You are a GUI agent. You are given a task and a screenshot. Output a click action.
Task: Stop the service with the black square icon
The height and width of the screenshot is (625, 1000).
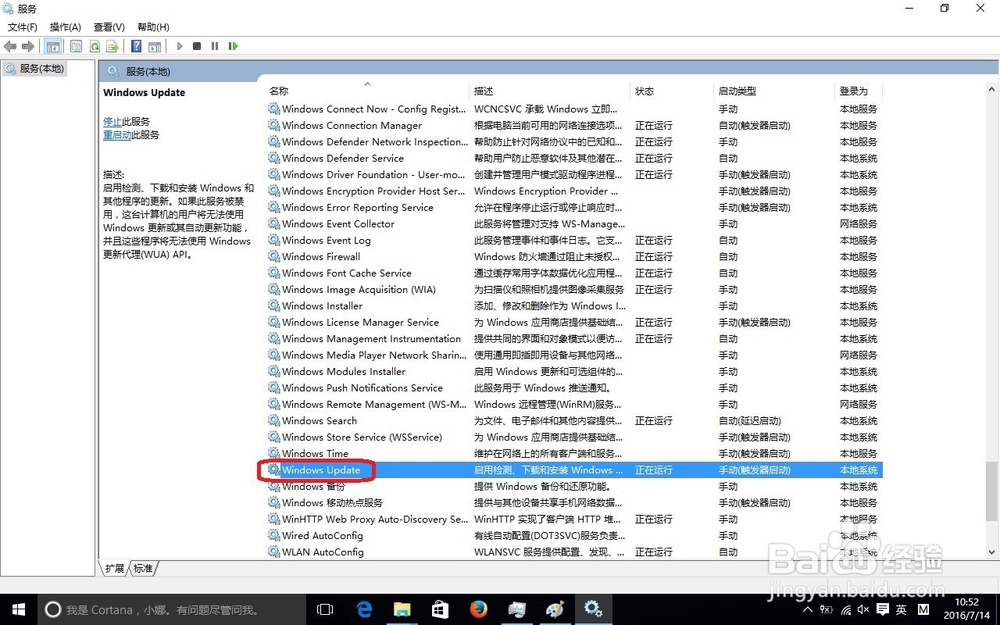tap(197, 46)
